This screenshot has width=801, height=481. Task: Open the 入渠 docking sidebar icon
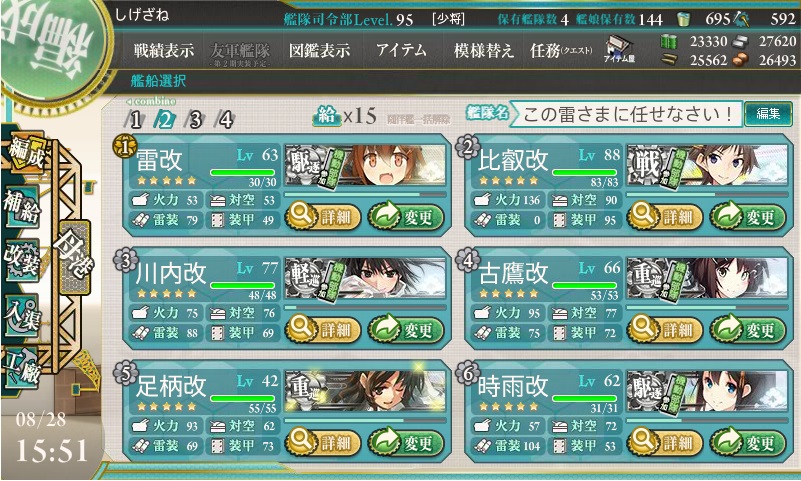20,315
